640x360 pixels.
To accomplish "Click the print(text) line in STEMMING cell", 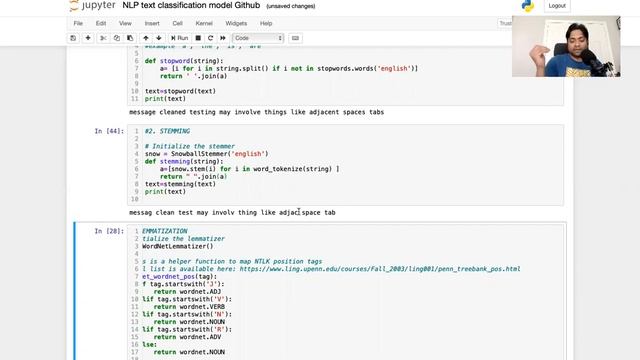I will (x=165, y=192).
